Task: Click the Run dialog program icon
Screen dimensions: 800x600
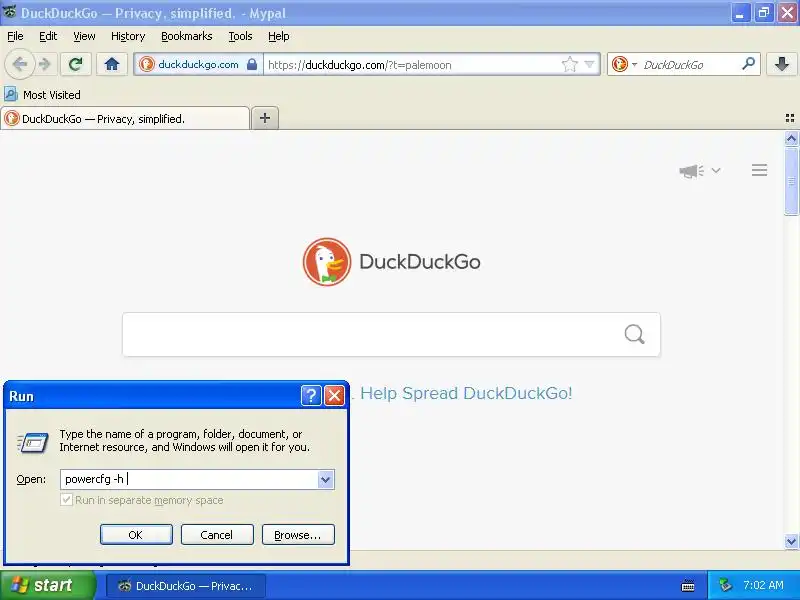Action: (x=32, y=441)
